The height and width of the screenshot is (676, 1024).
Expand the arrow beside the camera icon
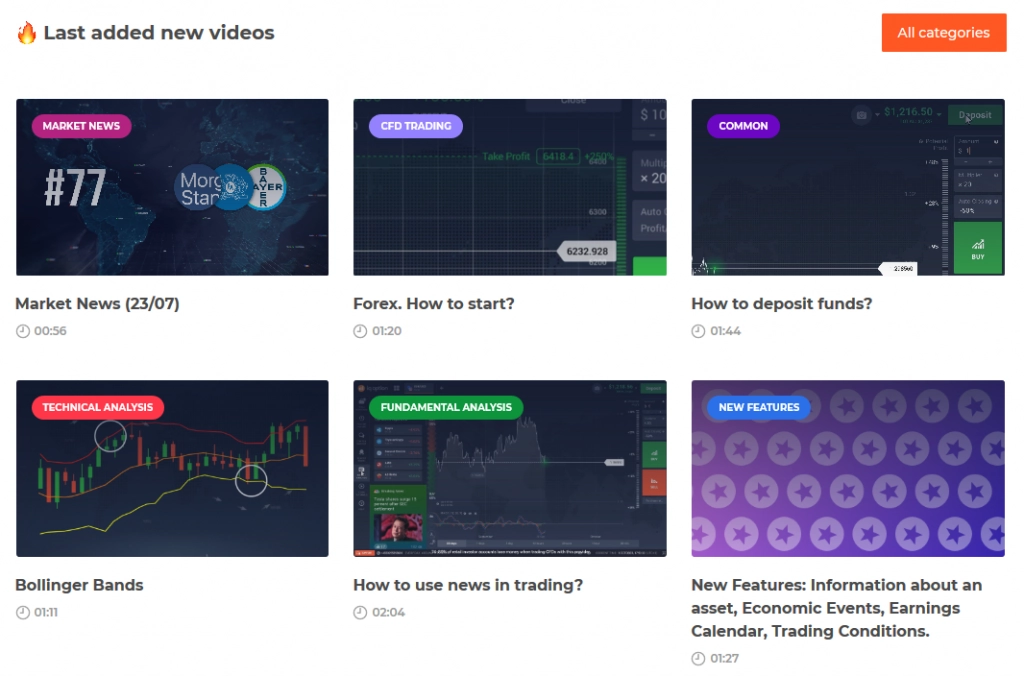pos(877,115)
